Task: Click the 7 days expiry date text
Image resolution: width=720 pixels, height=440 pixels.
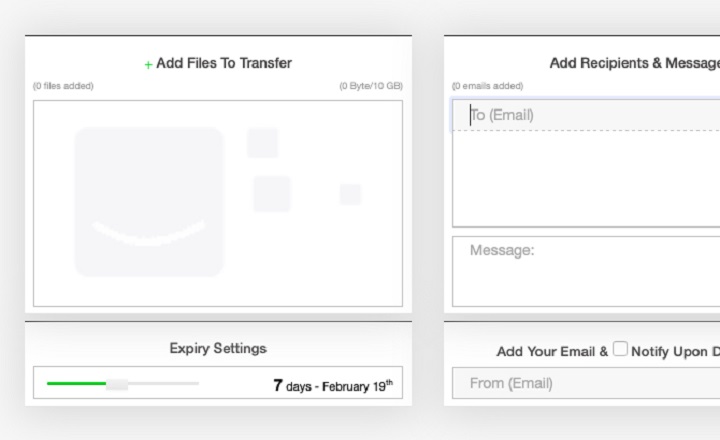Action: [x=332, y=385]
